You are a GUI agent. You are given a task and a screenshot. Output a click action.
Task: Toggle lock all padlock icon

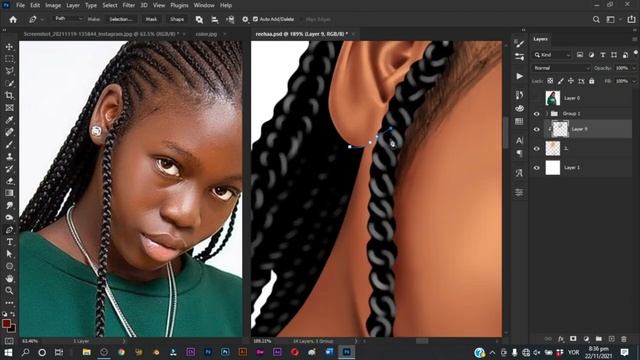[x=591, y=81]
